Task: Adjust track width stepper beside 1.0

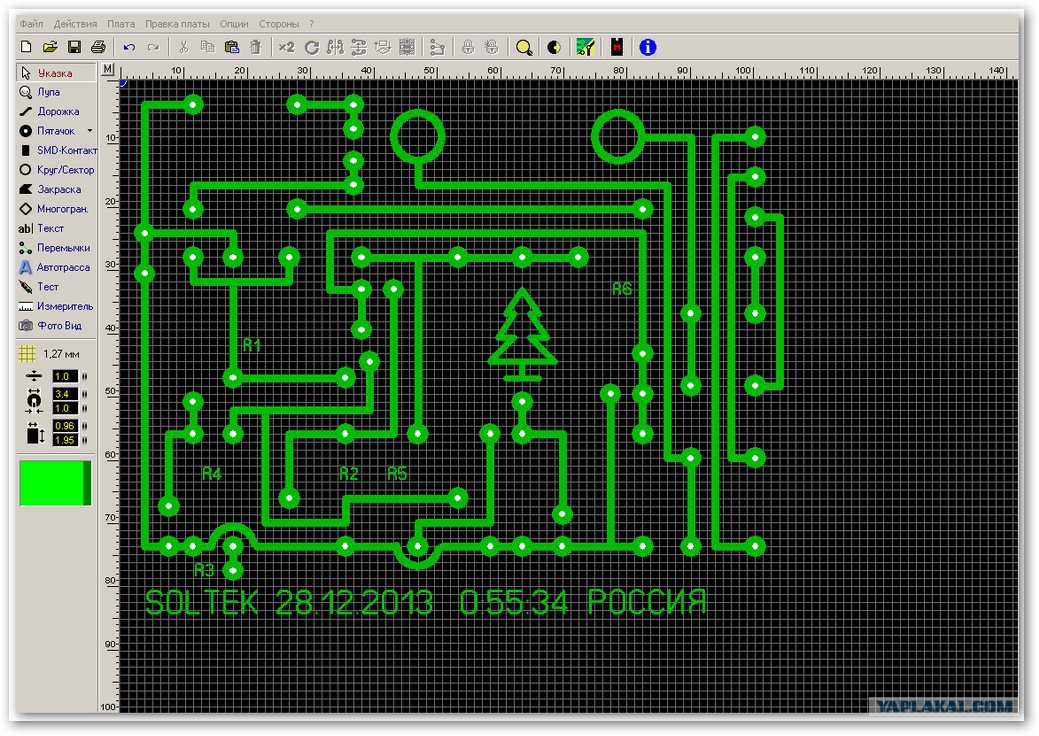Action: (84, 376)
